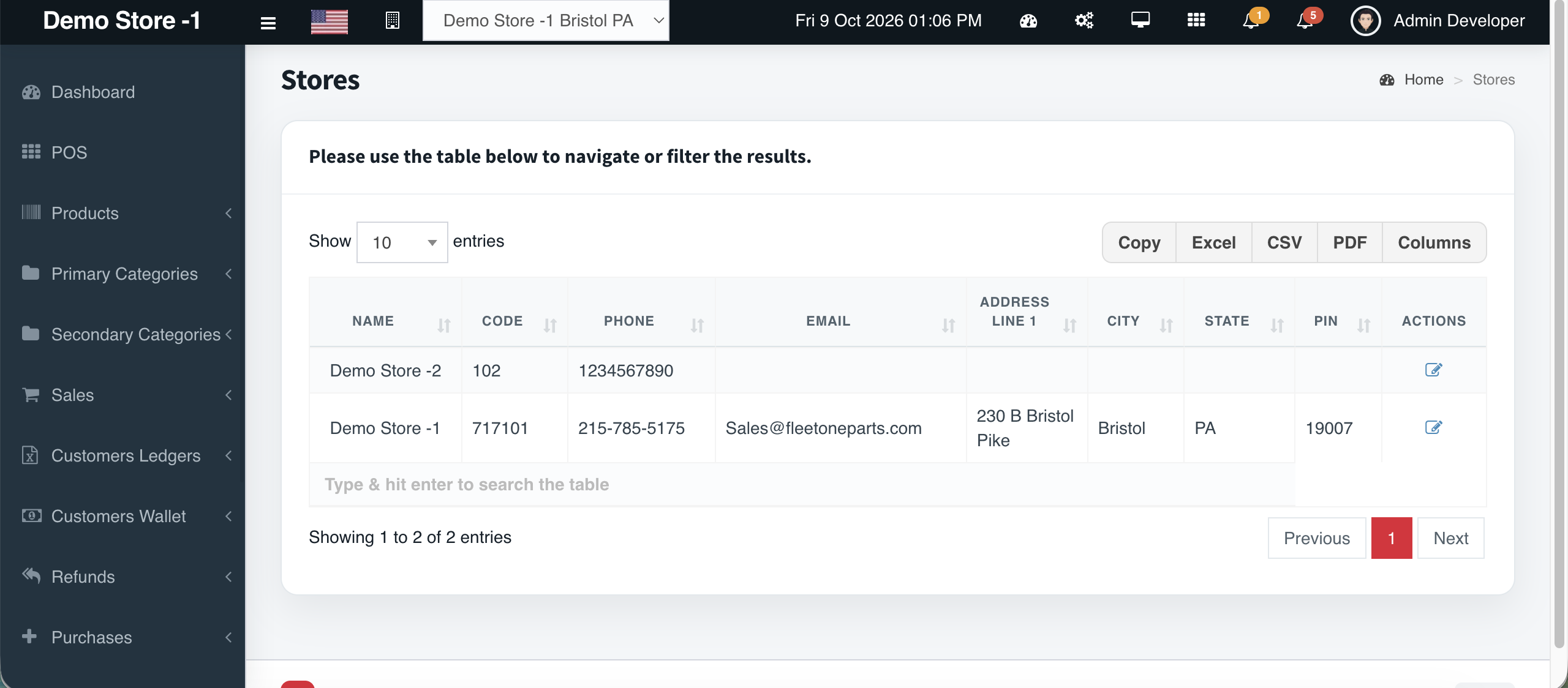Screen dimensions: 1568x688
Task: Click the US flag language icon
Action: [329, 21]
